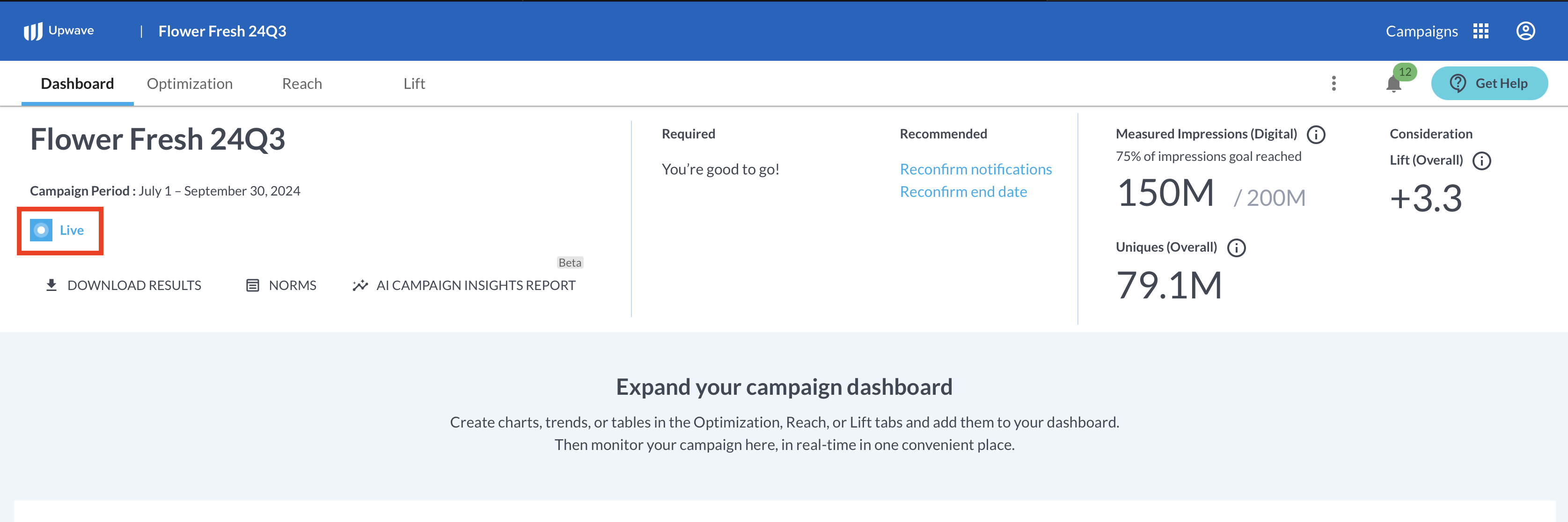Click the Live status indicator icon

click(x=41, y=230)
